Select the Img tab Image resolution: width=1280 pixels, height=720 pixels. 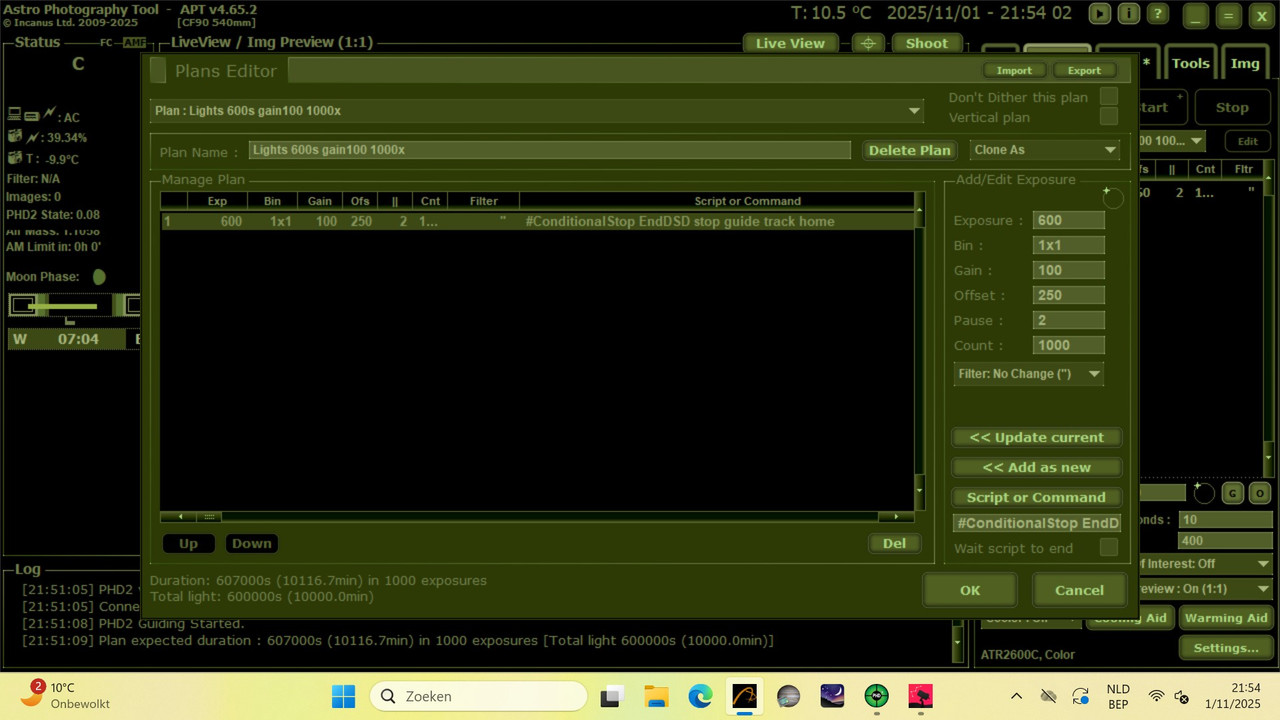[1245, 62]
